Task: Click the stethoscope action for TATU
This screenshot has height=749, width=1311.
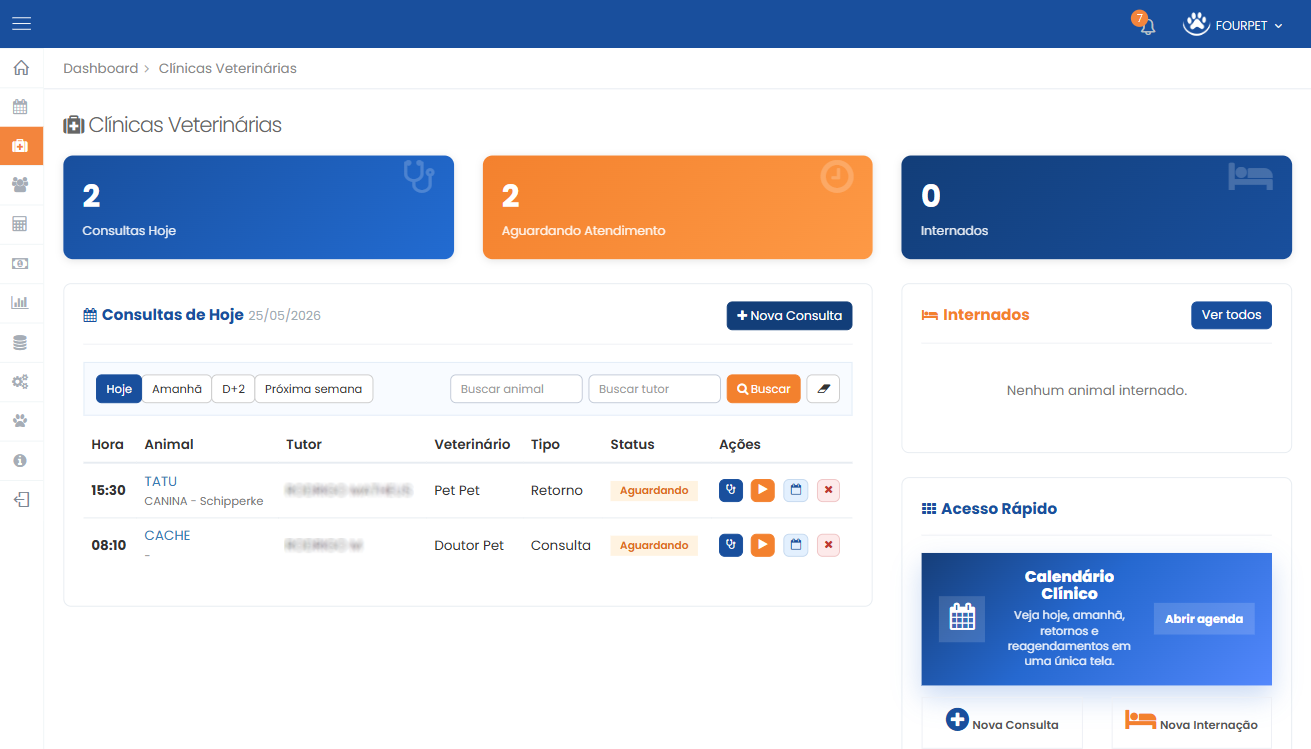Action: [x=731, y=491]
